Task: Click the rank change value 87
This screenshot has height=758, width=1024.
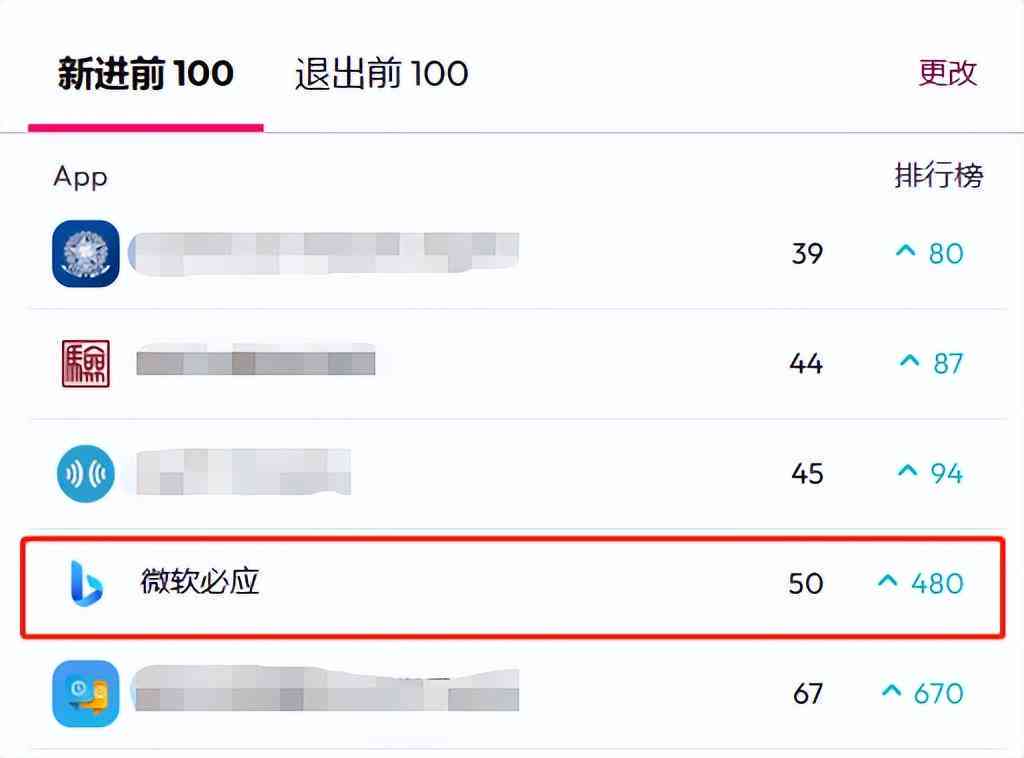Action: pyautogui.click(x=948, y=364)
